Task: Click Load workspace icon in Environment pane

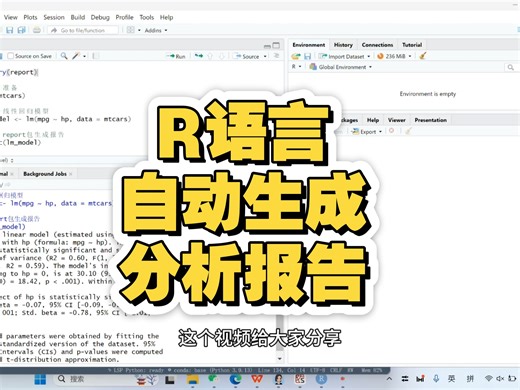Action: [x=296, y=56]
